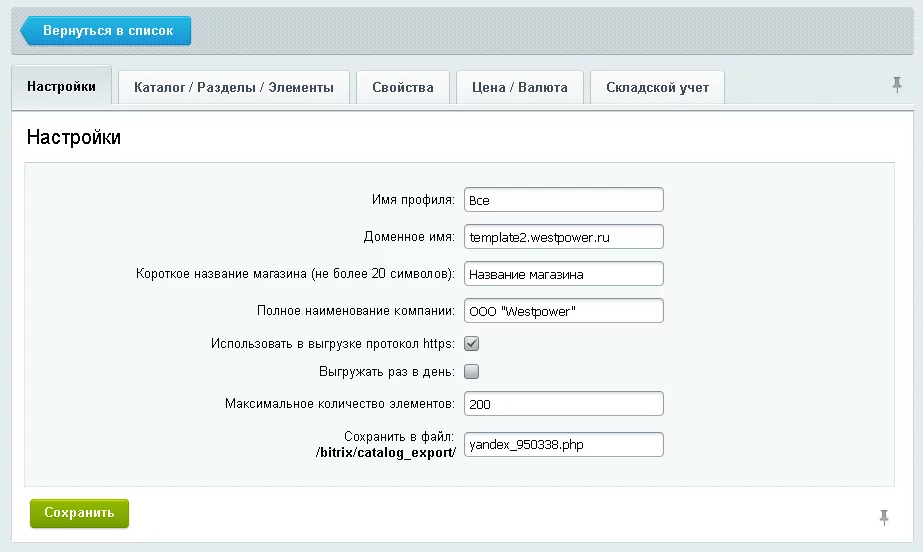Select the 'Складской учет' tab
923x552 pixels.
pos(657,87)
